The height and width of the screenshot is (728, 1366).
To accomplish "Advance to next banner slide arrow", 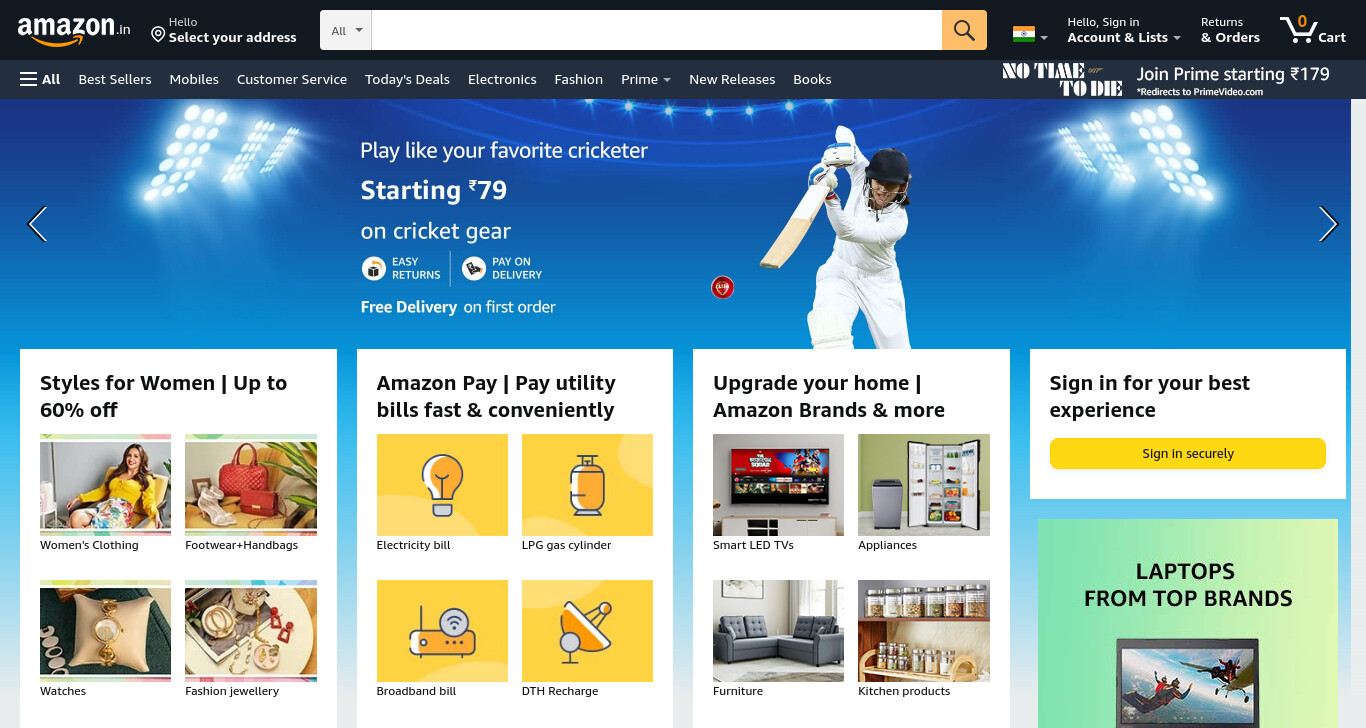I will click(x=1328, y=224).
